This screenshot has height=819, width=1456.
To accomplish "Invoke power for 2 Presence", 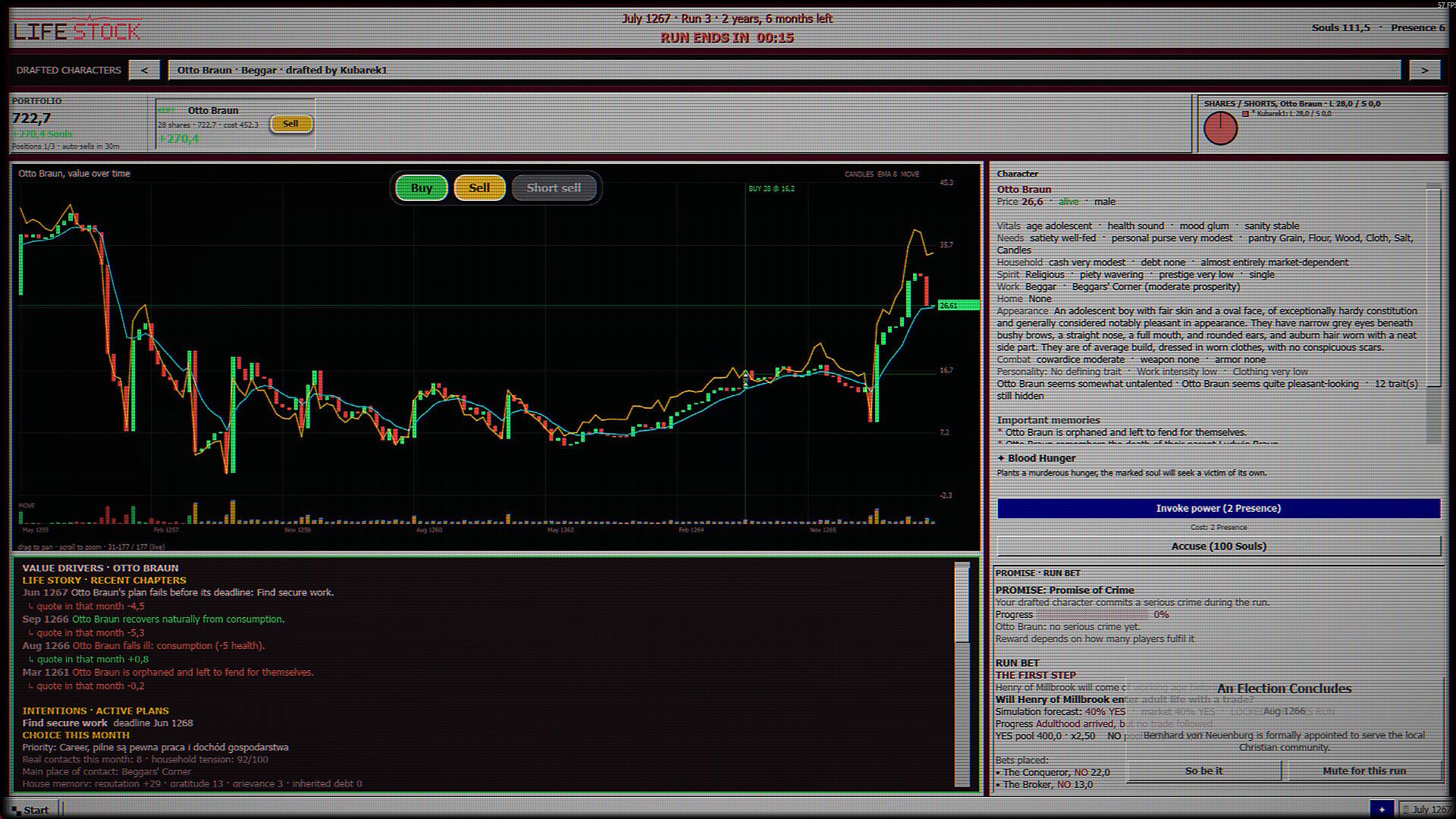I will click(1219, 509).
